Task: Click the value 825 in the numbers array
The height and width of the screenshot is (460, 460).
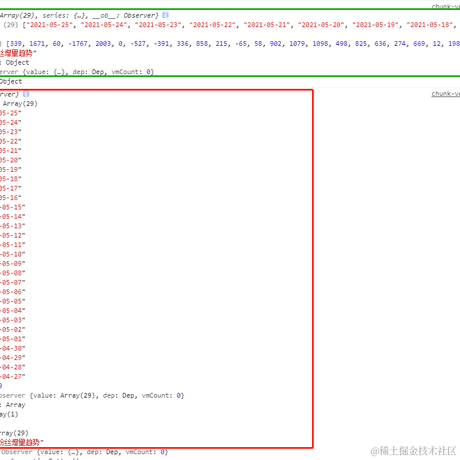Action: pyautogui.click(x=361, y=44)
